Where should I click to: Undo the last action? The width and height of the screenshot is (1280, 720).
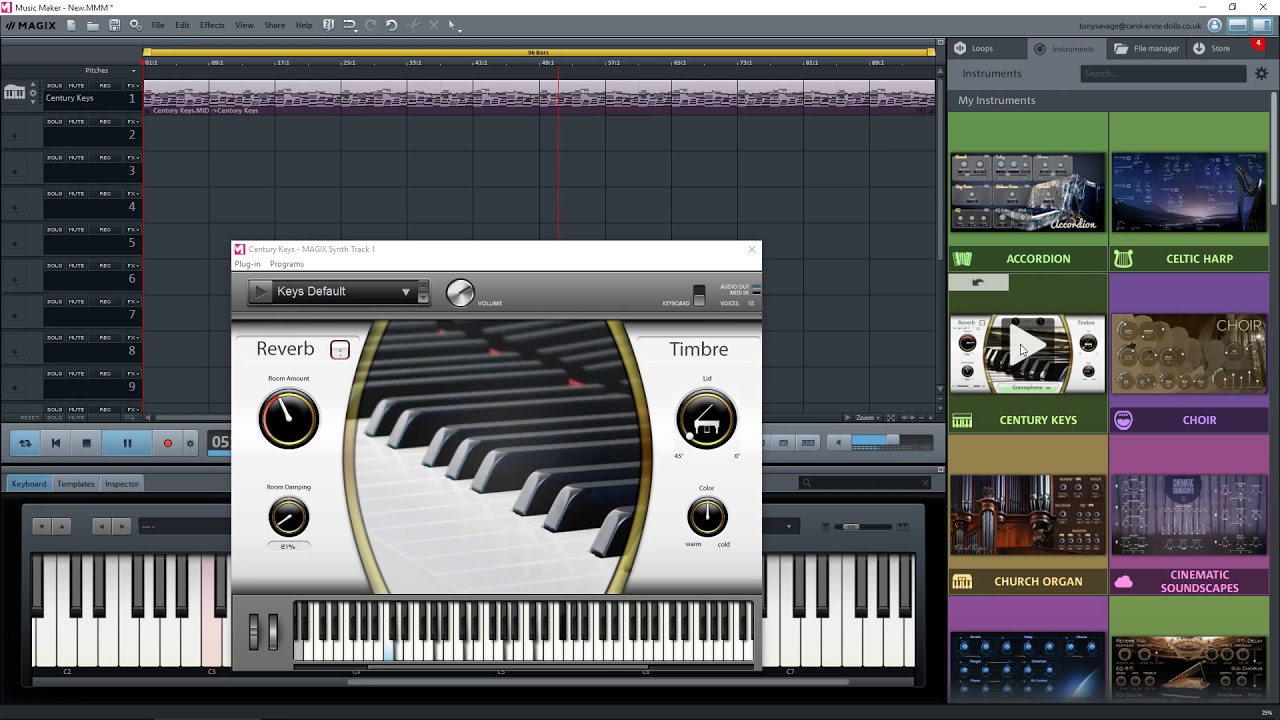391,25
